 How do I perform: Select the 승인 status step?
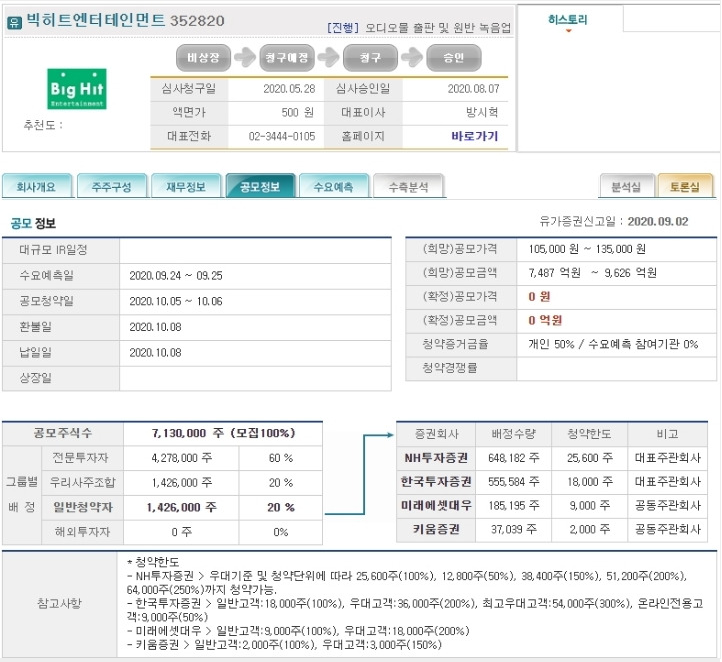click(x=454, y=58)
